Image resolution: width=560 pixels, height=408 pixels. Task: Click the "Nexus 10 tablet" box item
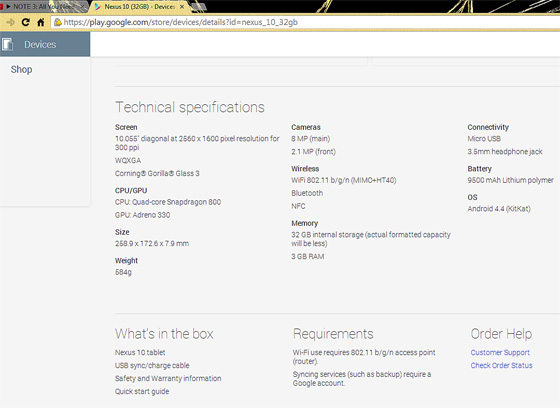tap(140, 352)
